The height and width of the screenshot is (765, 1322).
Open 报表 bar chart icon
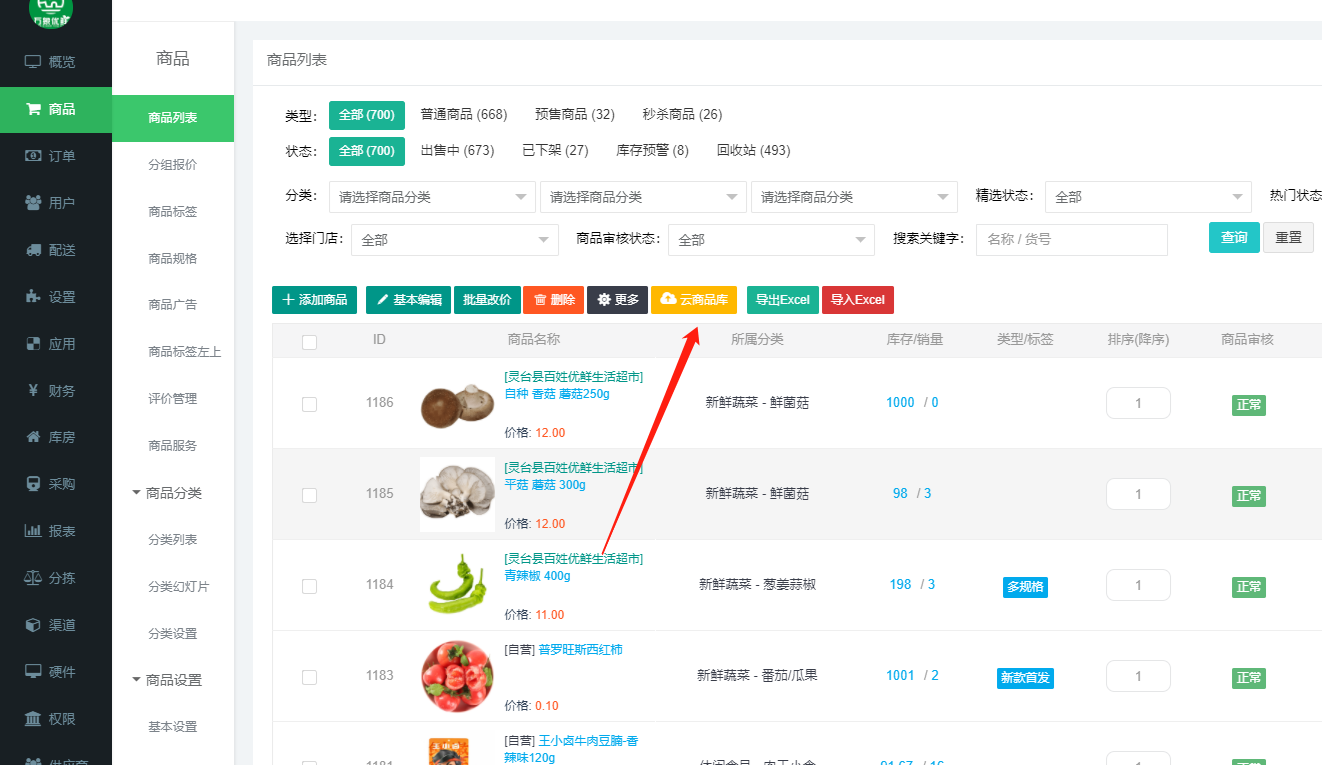[x=33, y=531]
